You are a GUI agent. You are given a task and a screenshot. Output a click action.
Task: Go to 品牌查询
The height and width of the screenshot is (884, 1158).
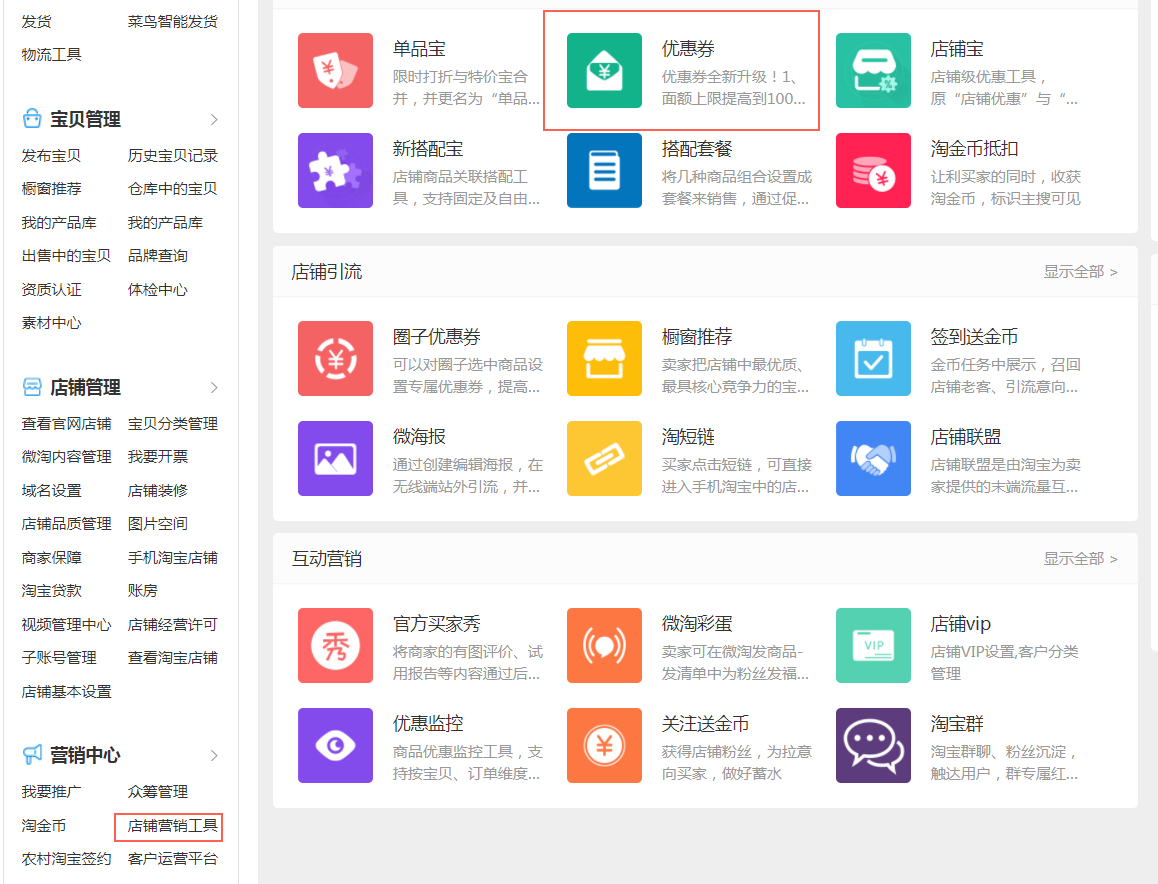(x=158, y=256)
